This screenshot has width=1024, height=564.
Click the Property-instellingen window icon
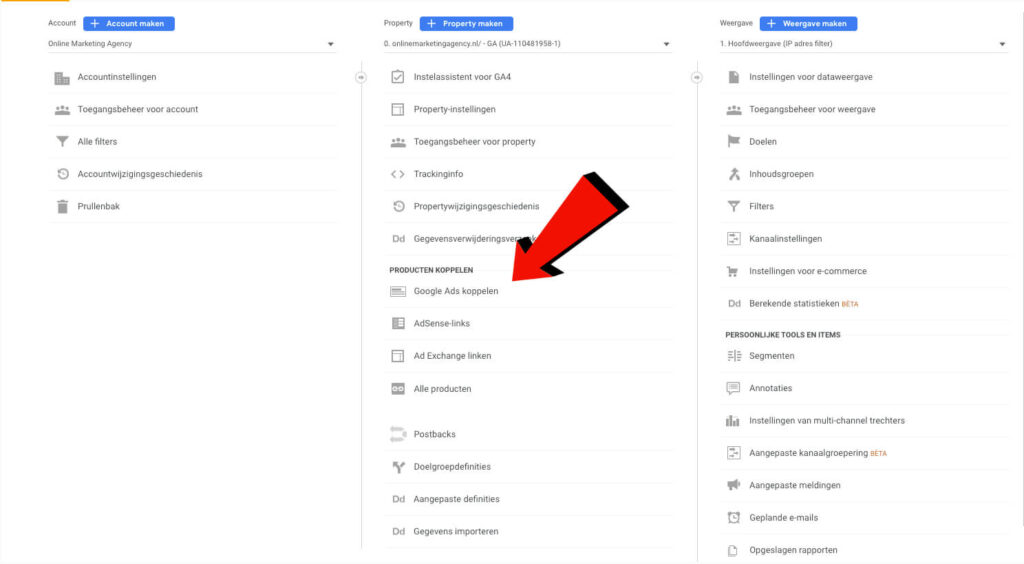coord(398,110)
